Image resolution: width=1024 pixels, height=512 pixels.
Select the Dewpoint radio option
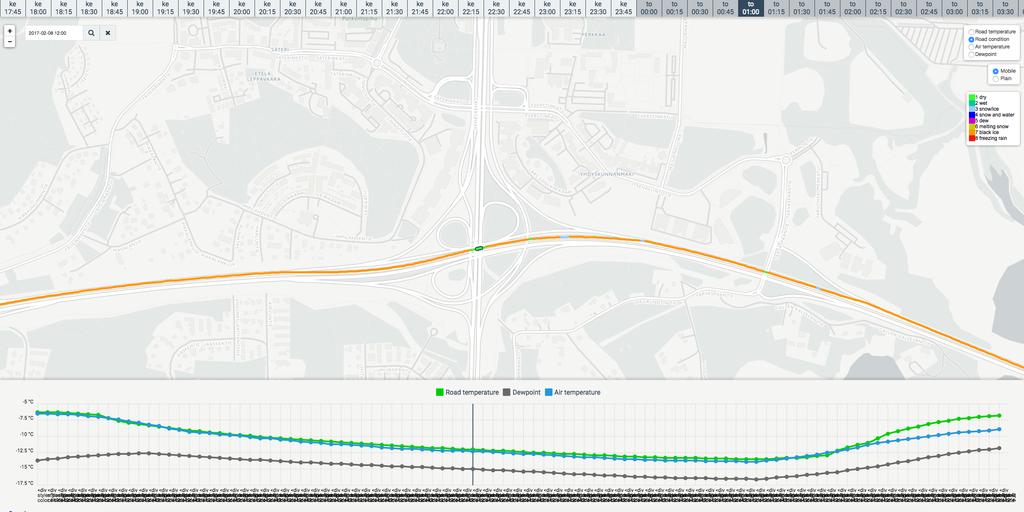click(971, 54)
